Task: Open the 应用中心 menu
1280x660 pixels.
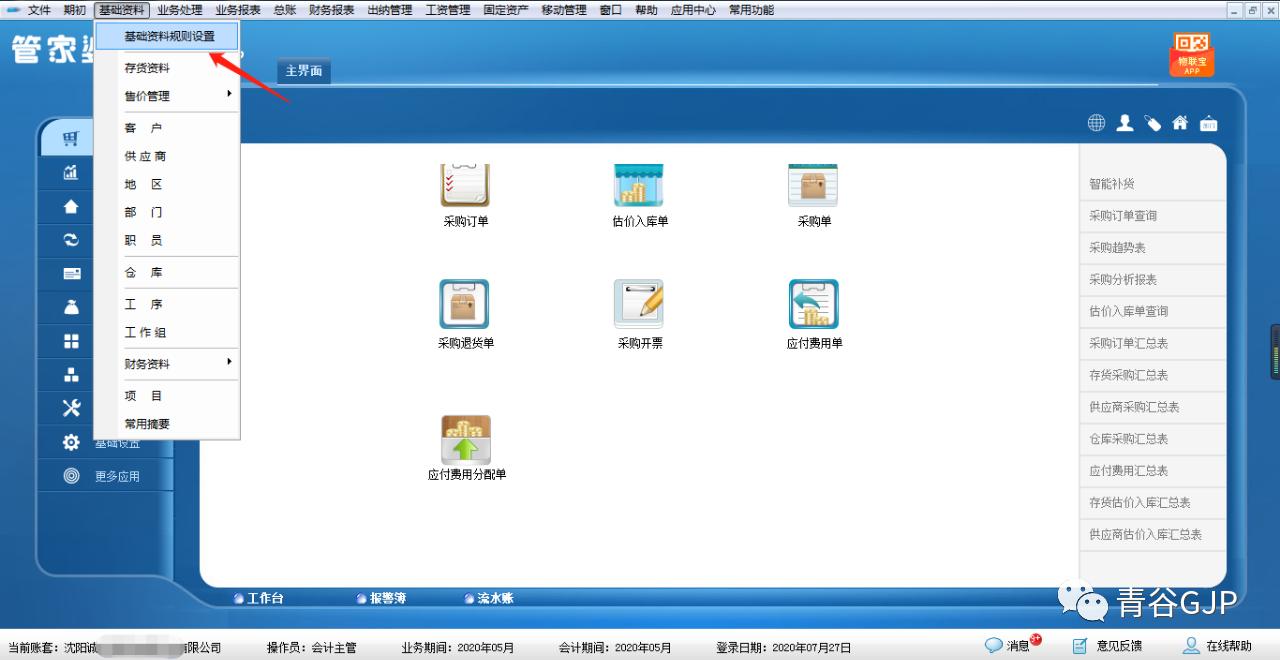Action: pyautogui.click(x=693, y=10)
